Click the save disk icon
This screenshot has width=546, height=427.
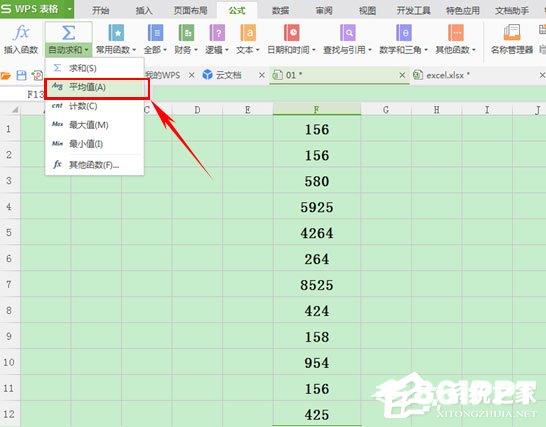click(22, 75)
